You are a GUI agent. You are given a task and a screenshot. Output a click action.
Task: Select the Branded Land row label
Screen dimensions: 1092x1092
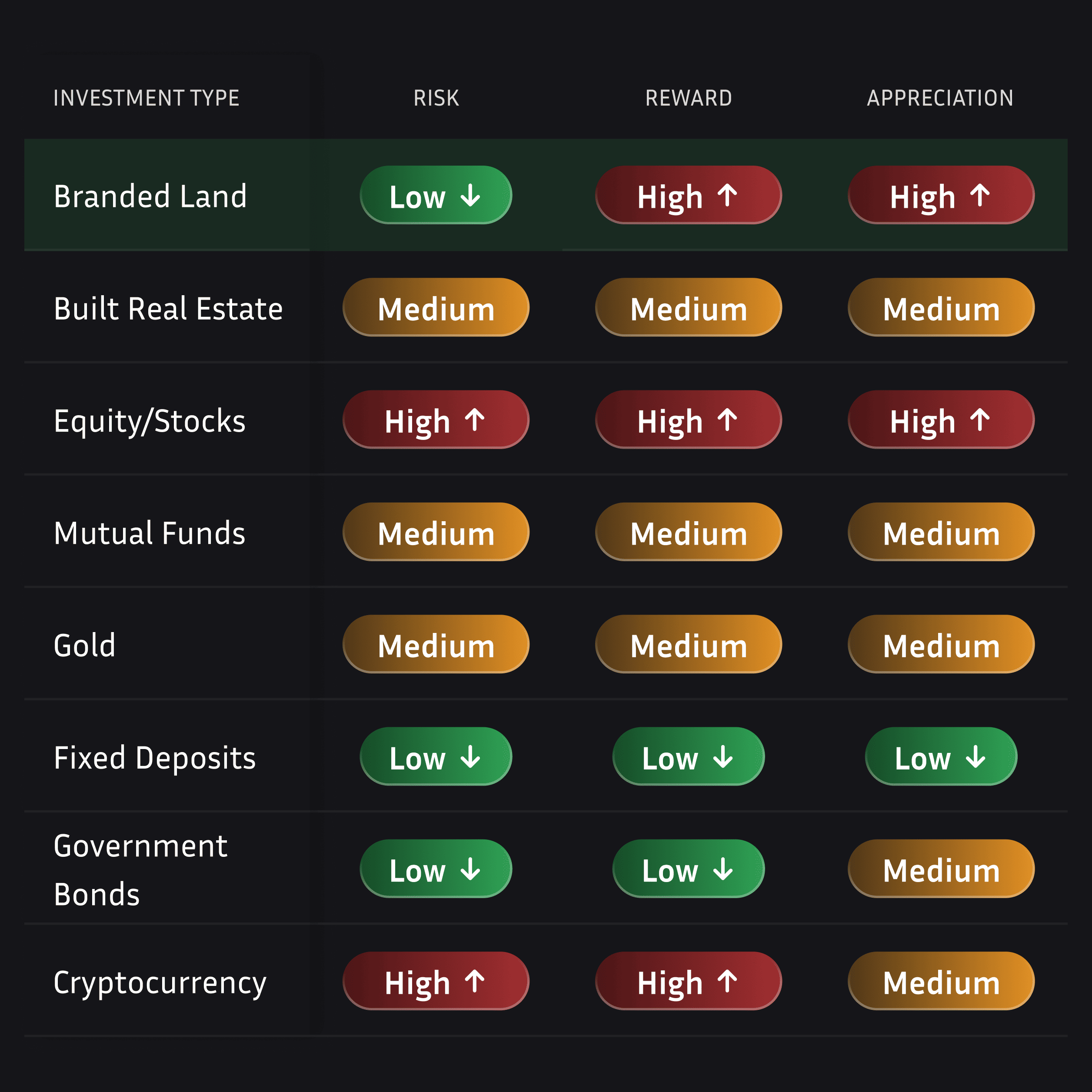coord(150,196)
